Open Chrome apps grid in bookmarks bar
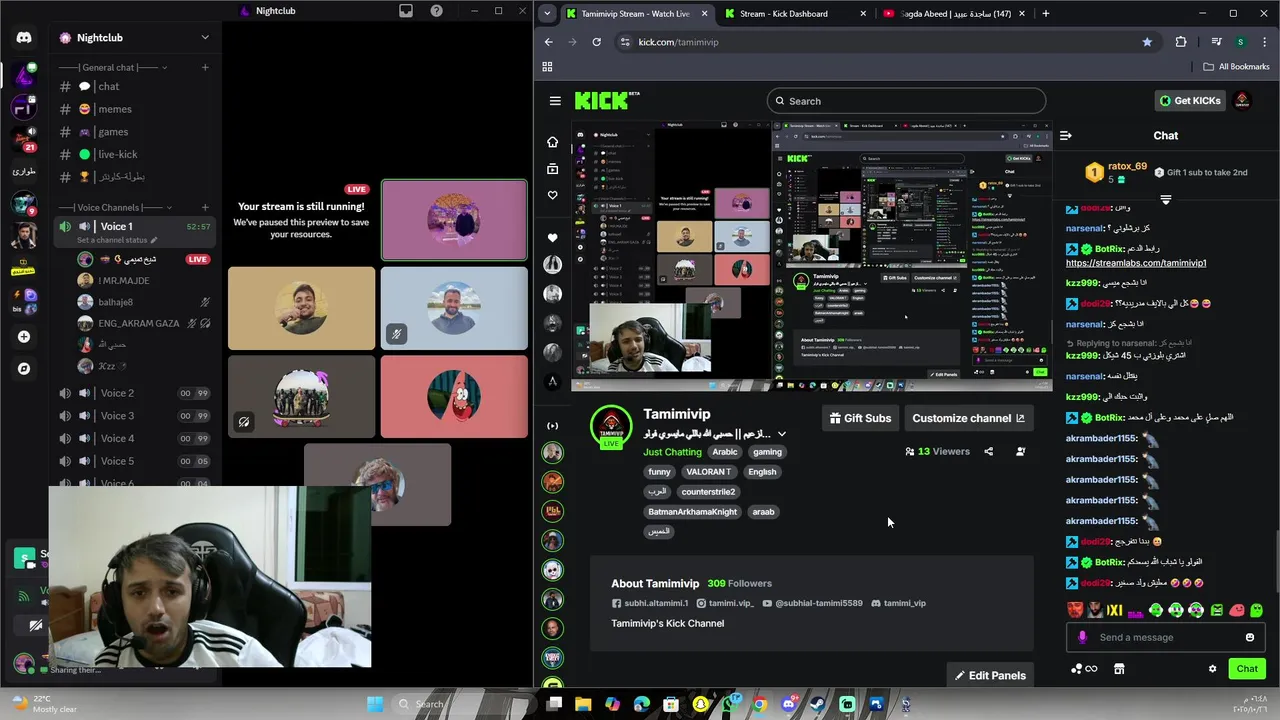 pyautogui.click(x=547, y=67)
